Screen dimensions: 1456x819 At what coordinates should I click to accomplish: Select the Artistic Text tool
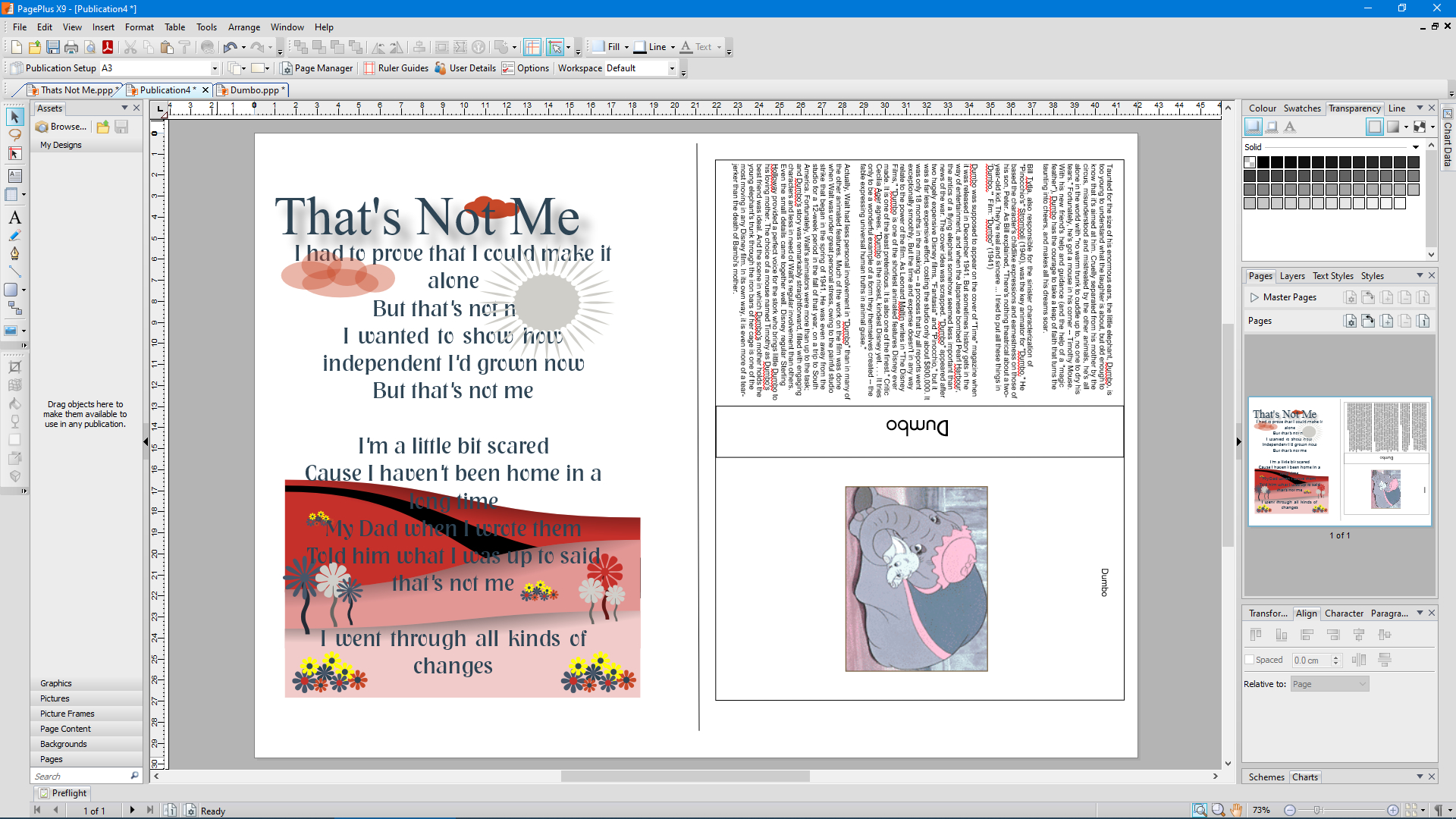pyautogui.click(x=14, y=218)
